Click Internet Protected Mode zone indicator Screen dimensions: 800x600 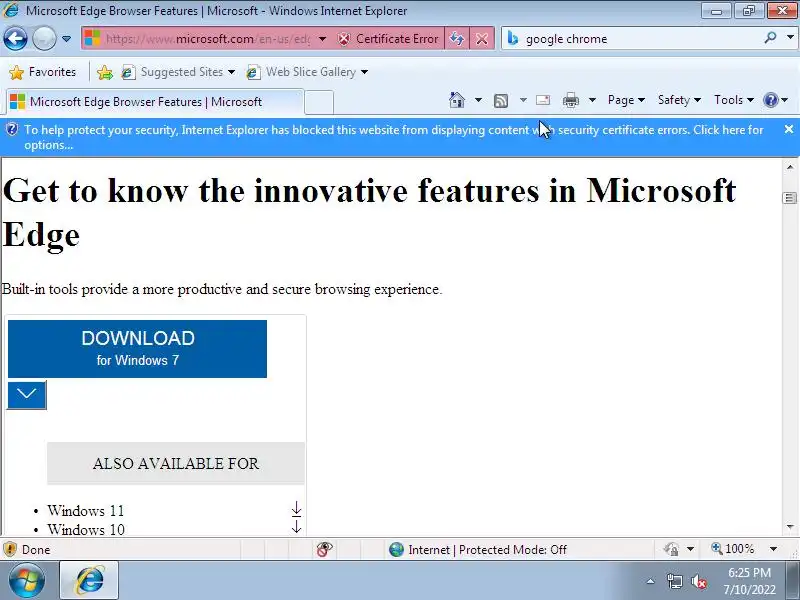coord(478,549)
